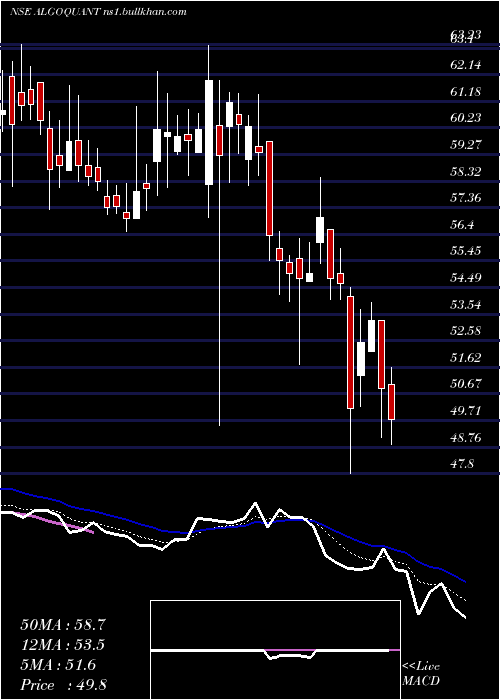Click the 62.14 price axis label
The width and height of the screenshot is (500, 700).
click(466, 65)
